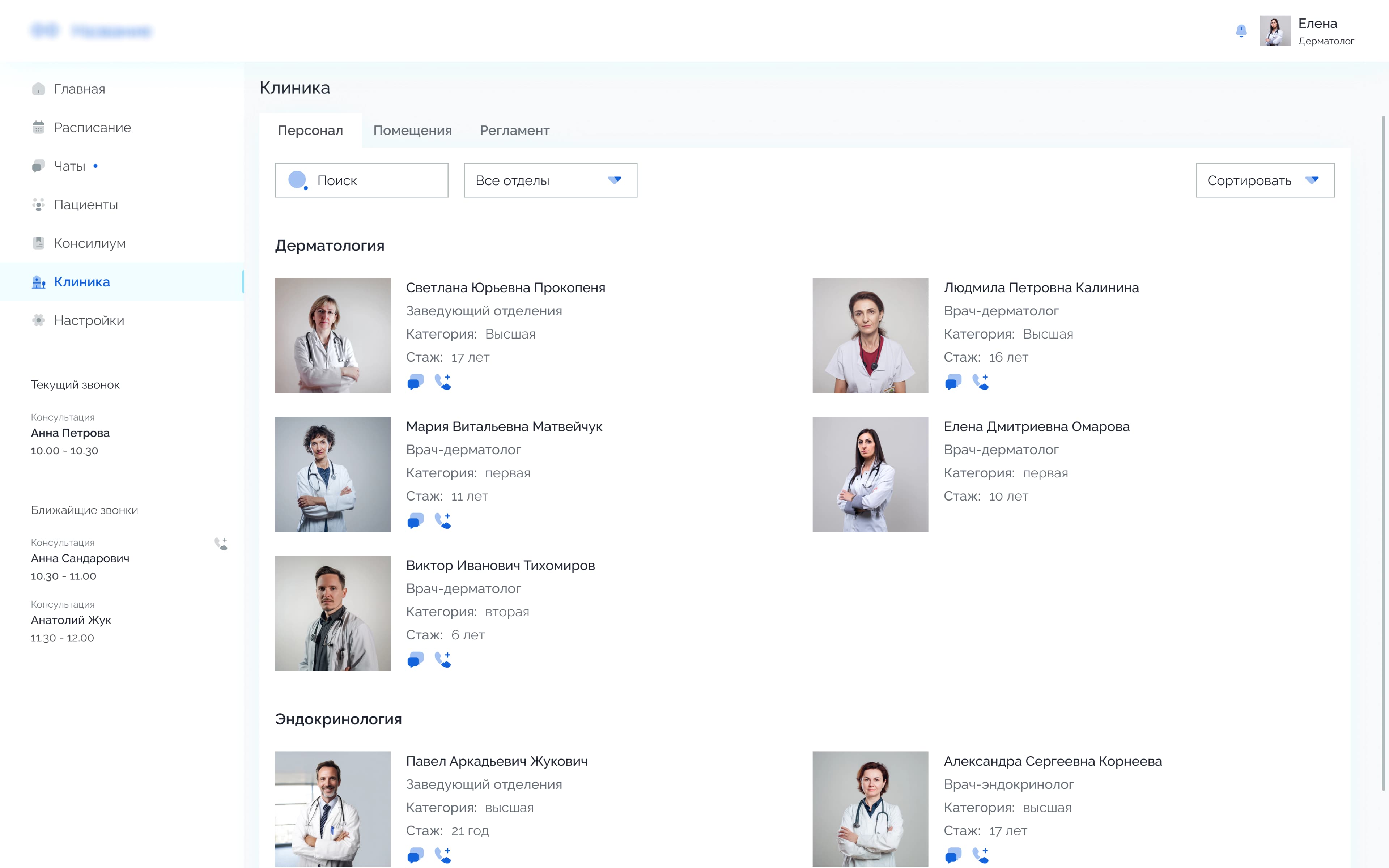Call Людмила Петровна Калинина via phone icon

[x=980, y=382]
